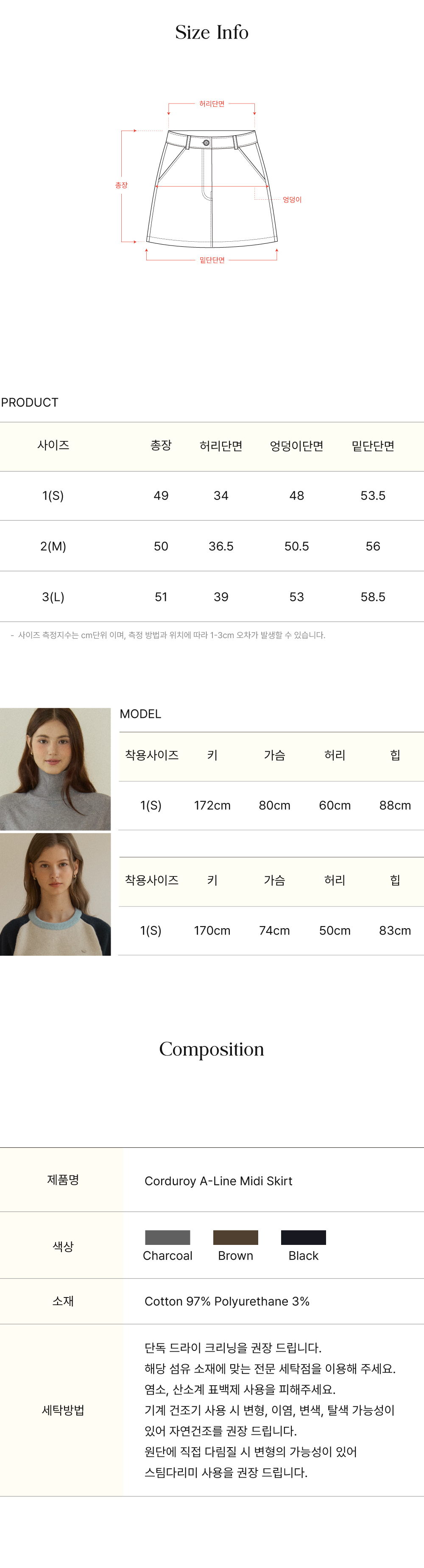Select the Brown color swatch
Image resolution: width=424 pixels, height=1568 pixels.
(x=235, y=1237)
